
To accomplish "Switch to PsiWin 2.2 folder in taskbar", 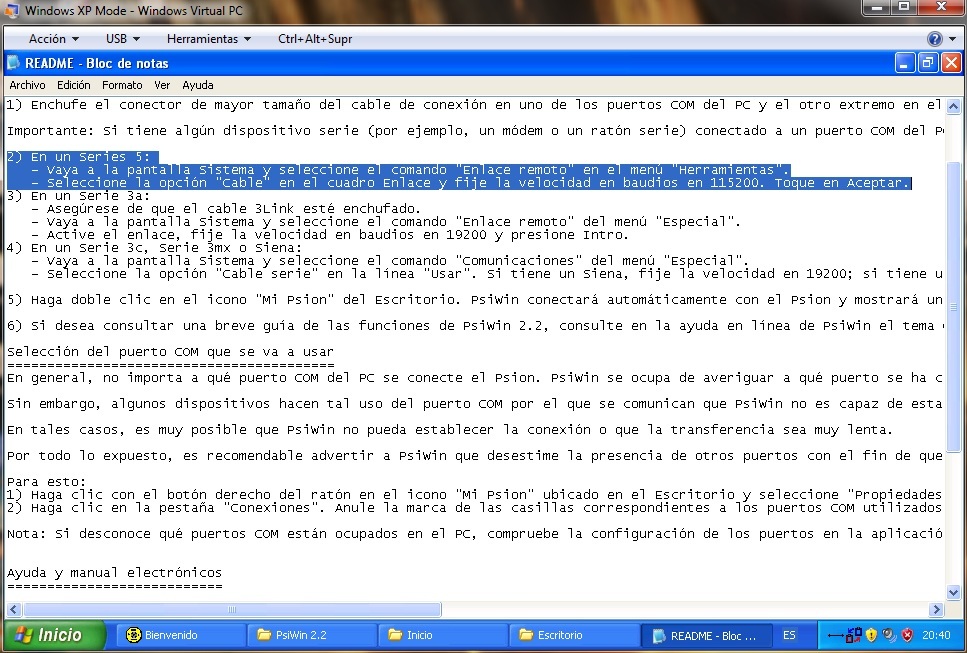I will pyautogui.click(x=311, y=635).
